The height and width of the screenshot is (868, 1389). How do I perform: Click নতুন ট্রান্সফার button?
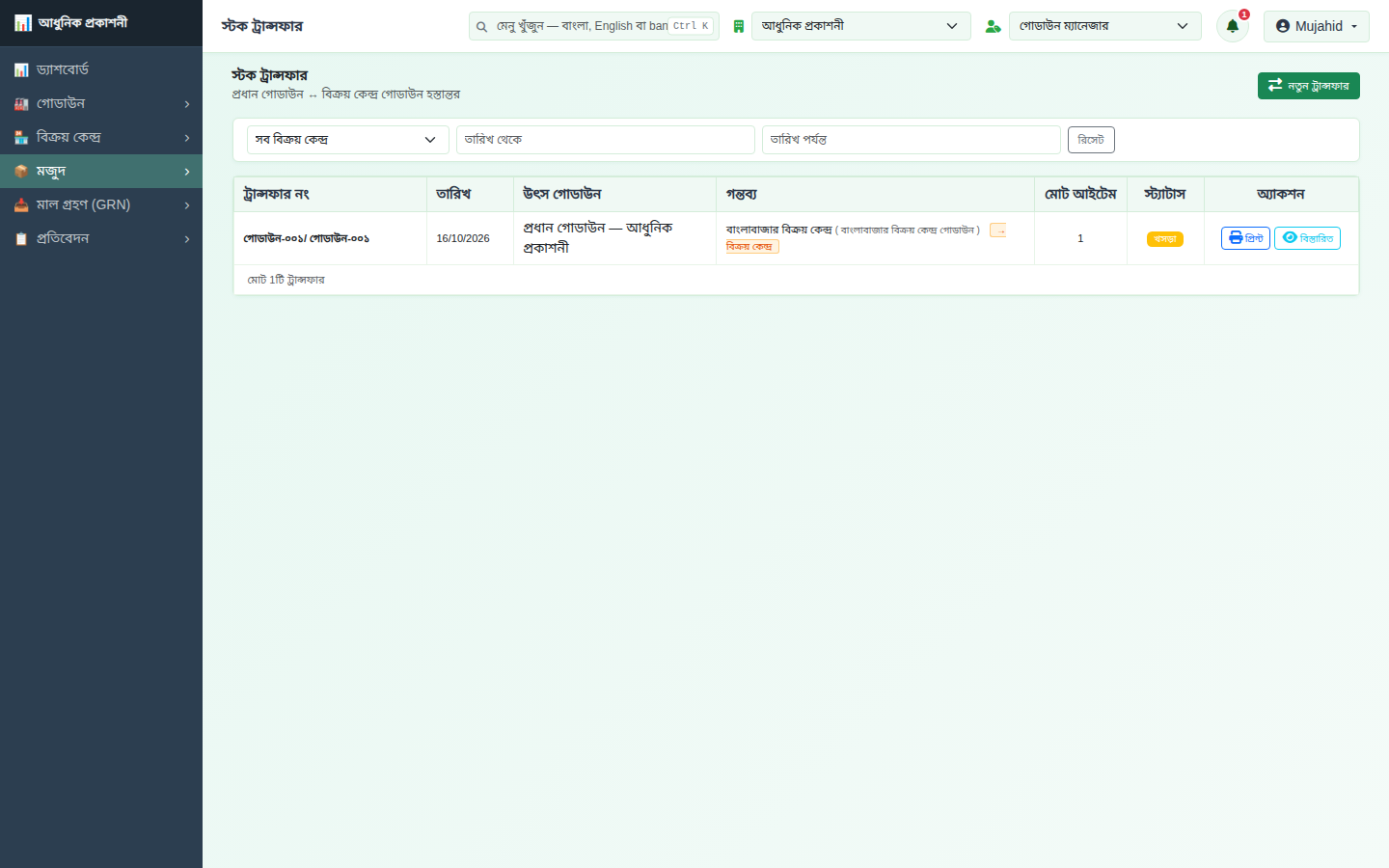(1309, 86)
